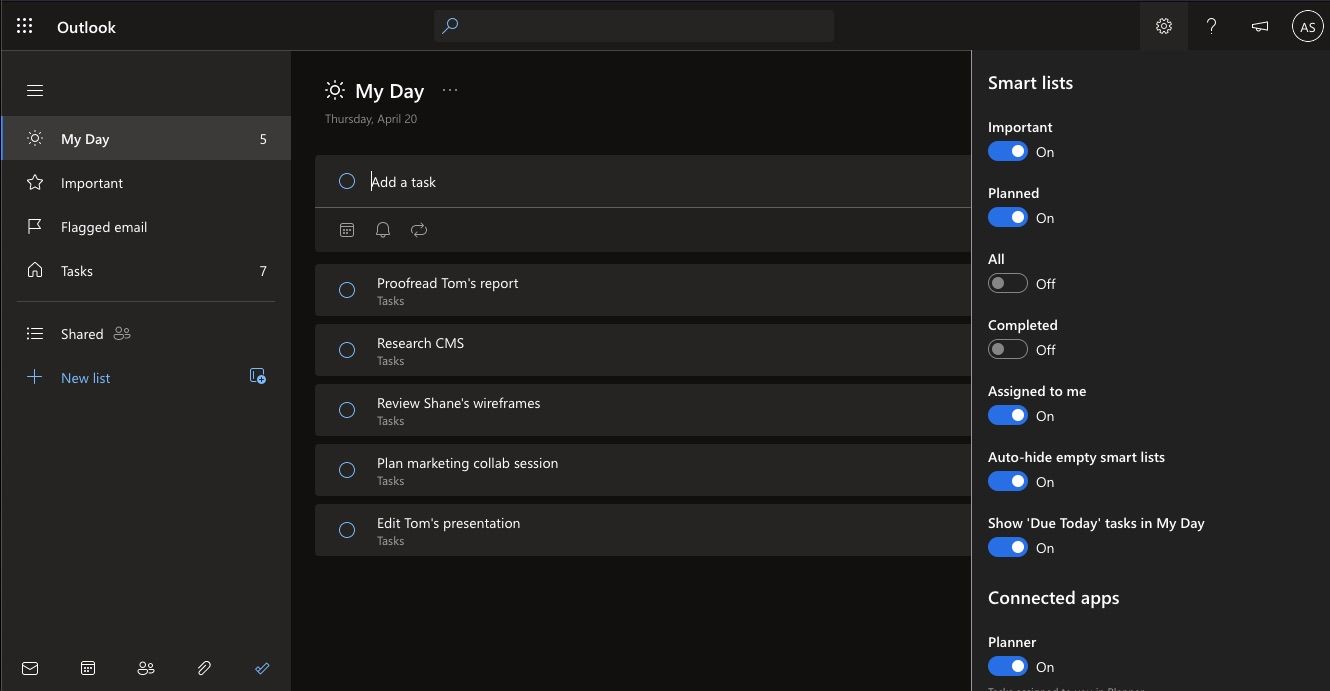Viewport: 1330px width, 691px height.
Task: Open the app launcher grid icon
Action: tap(25, 27)
